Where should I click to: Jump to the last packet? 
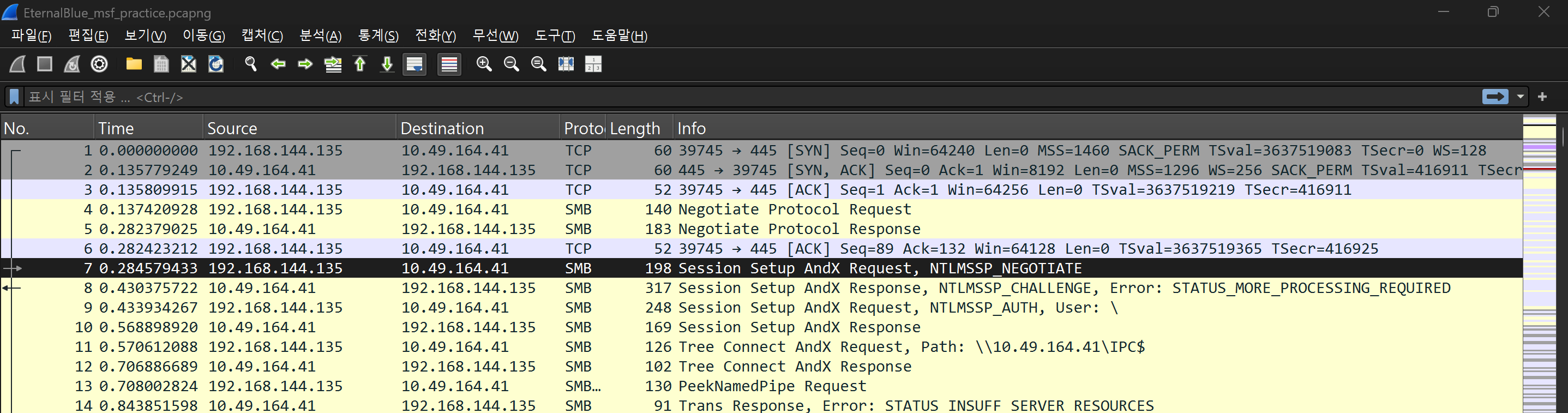tap(387, 64)
